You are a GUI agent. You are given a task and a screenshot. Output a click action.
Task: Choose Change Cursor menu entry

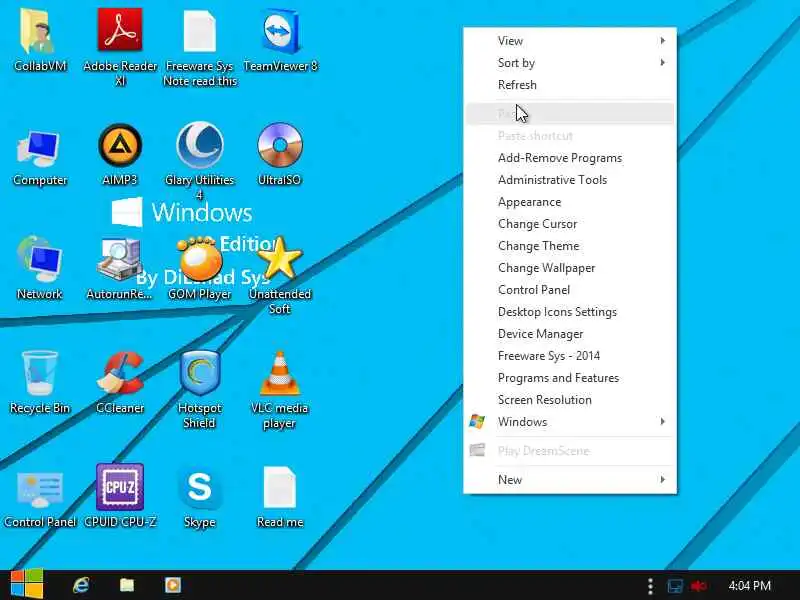pos(570,224)
